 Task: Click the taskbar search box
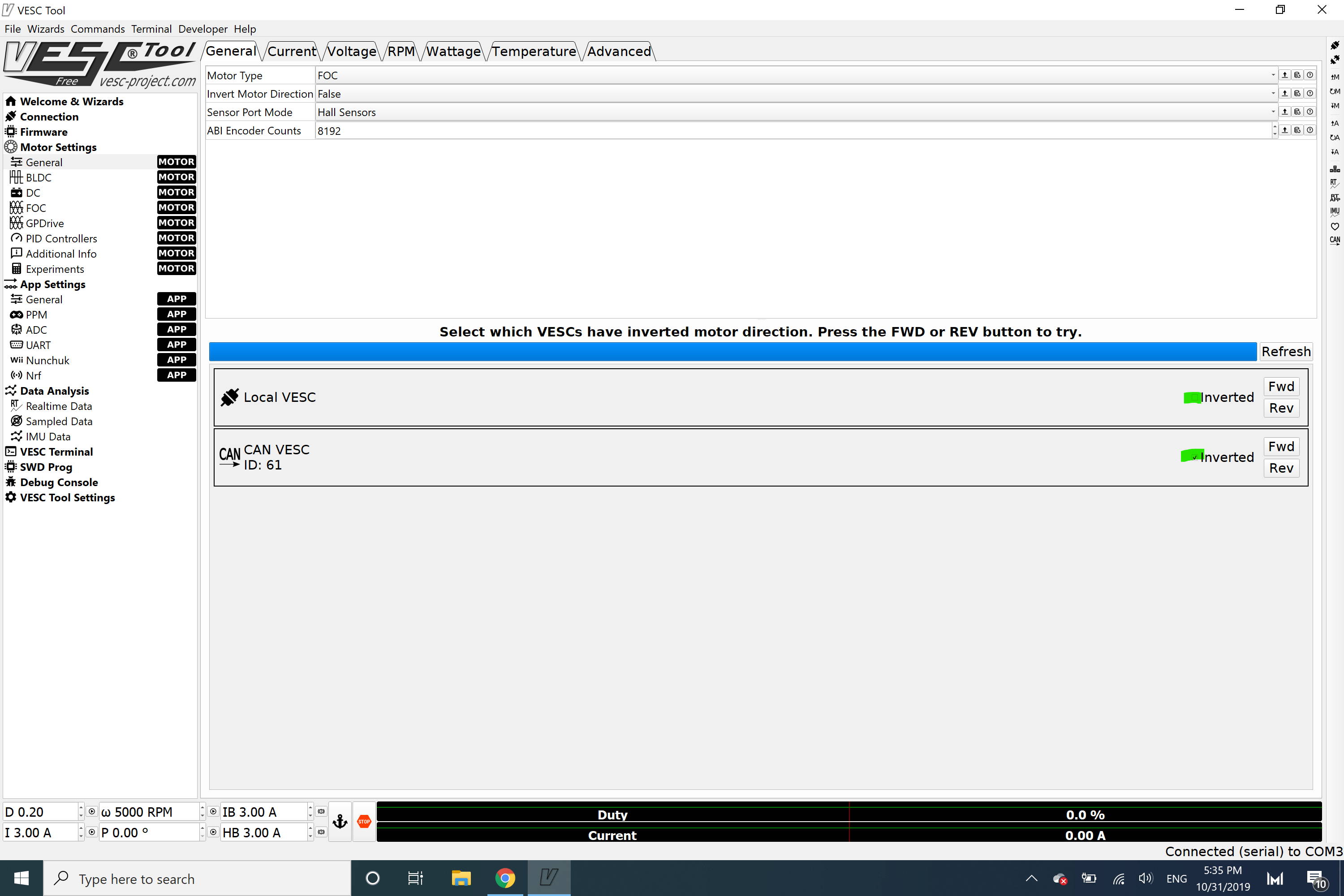click(197, 878)
